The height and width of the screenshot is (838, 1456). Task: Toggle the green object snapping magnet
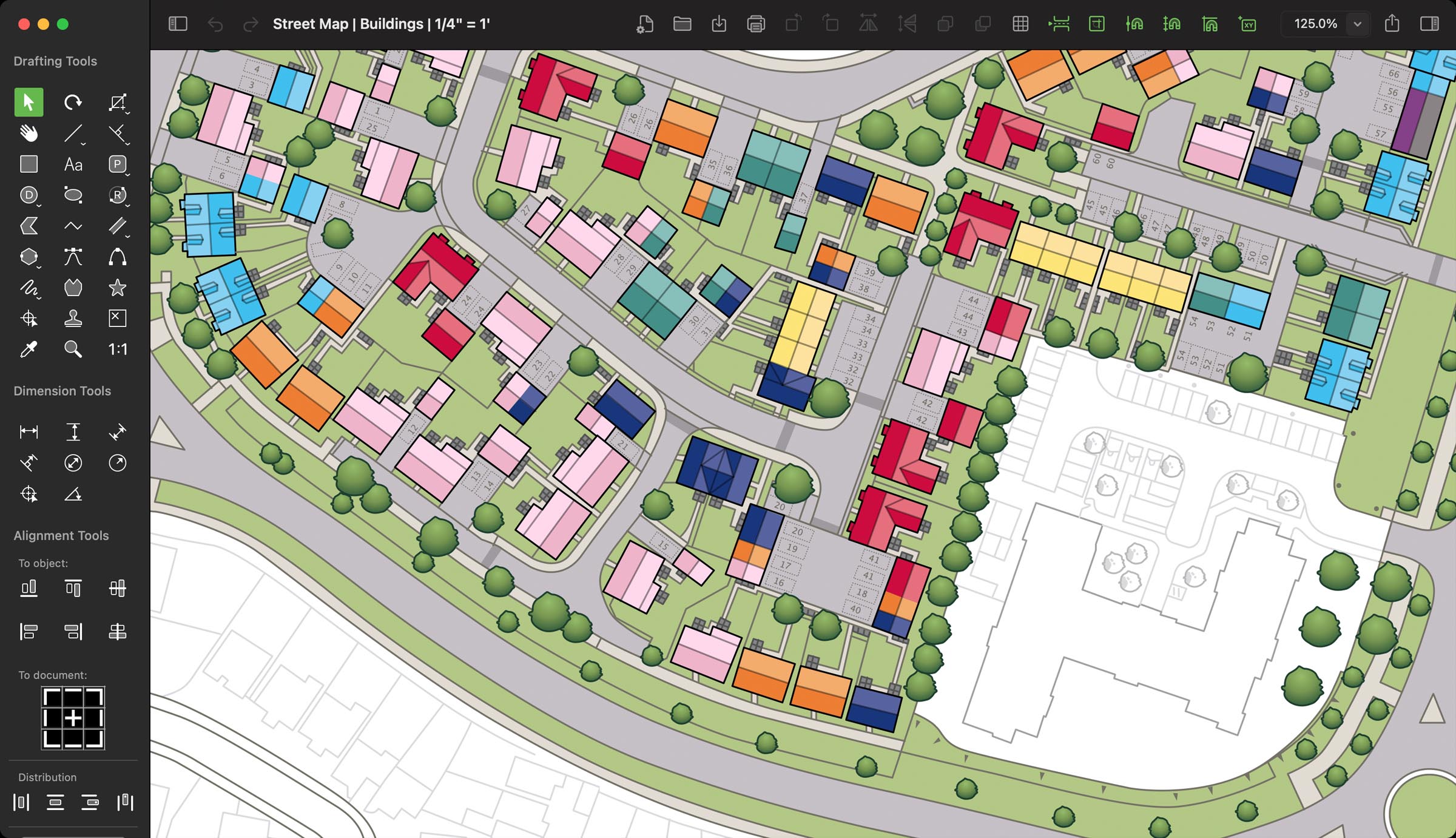(1136, 25)
